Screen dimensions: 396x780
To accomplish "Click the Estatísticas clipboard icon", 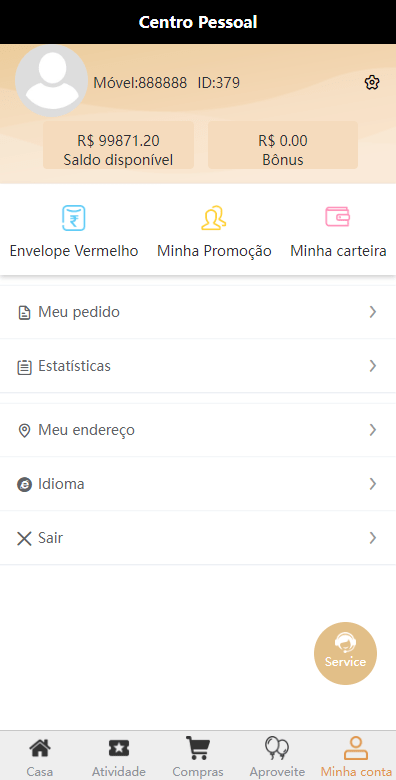I will [24, 367].
